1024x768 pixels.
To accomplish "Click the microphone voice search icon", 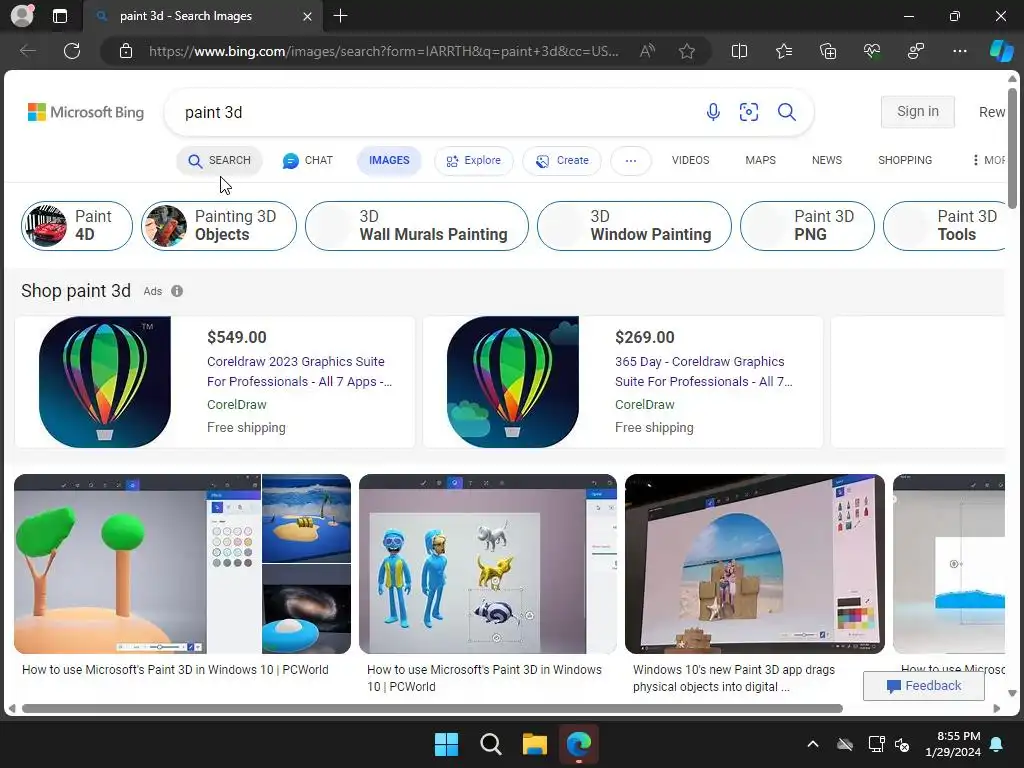I will point(713,112).
